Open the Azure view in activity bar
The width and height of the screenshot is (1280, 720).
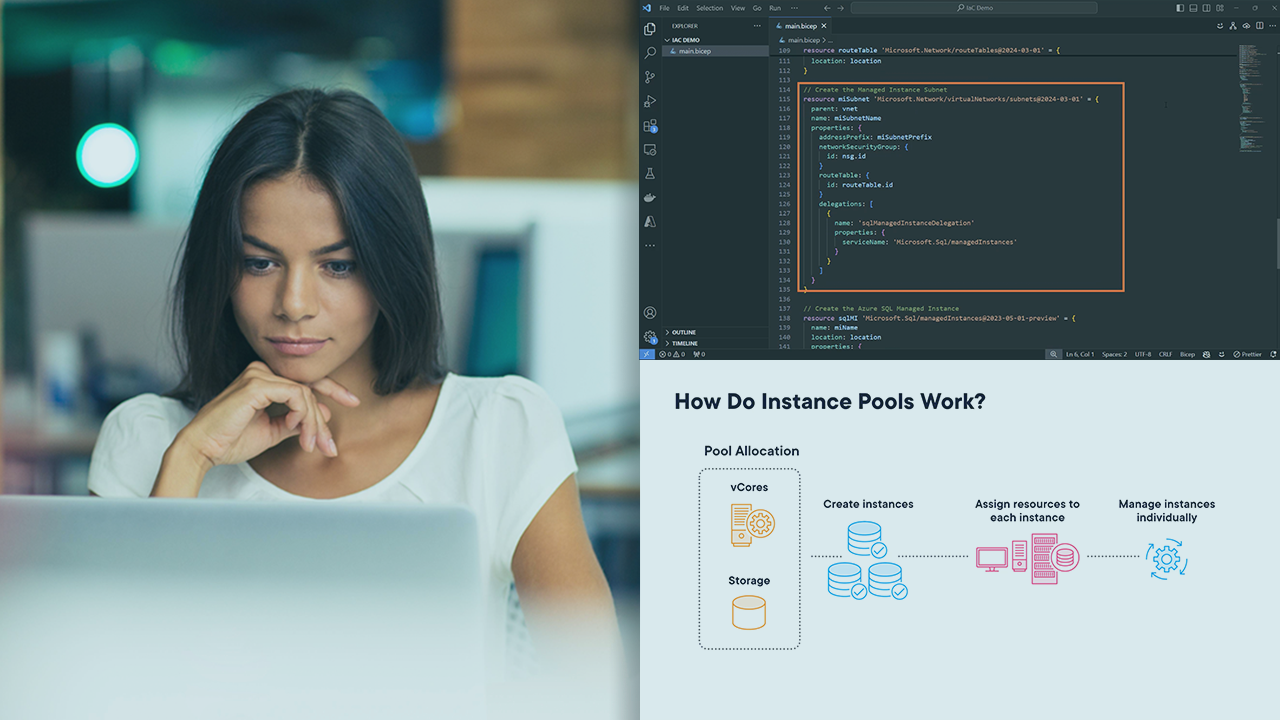pyautogui.click(x=650, y=222)
